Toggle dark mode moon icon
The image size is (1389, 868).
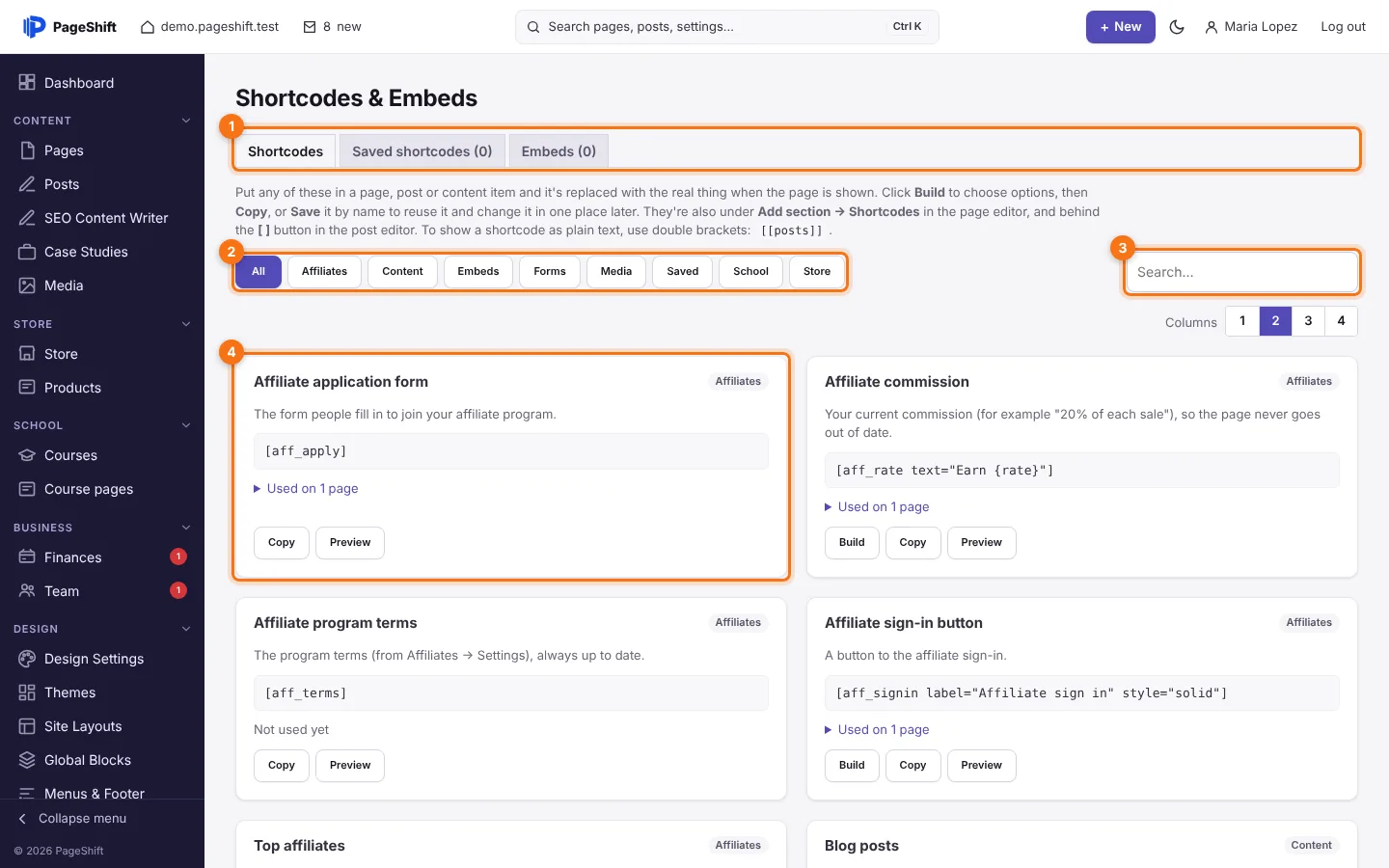pyautogui.click(x=1177, y=27)
